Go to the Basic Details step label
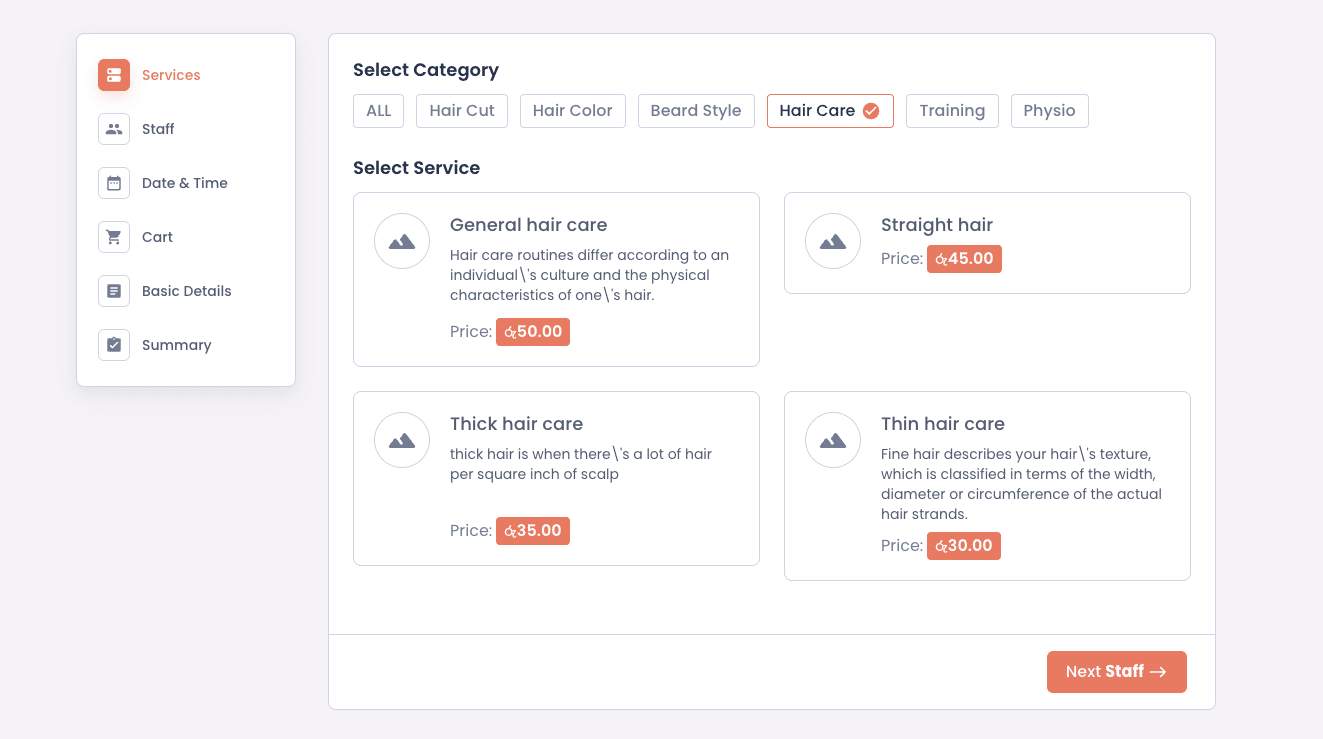Screen dimensions: 1323x739 tap(187, 291)
